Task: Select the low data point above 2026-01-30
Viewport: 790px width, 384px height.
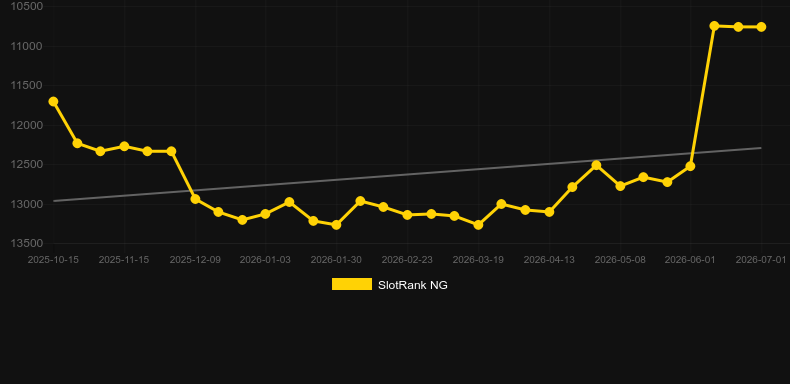Action: coord(336,225)
